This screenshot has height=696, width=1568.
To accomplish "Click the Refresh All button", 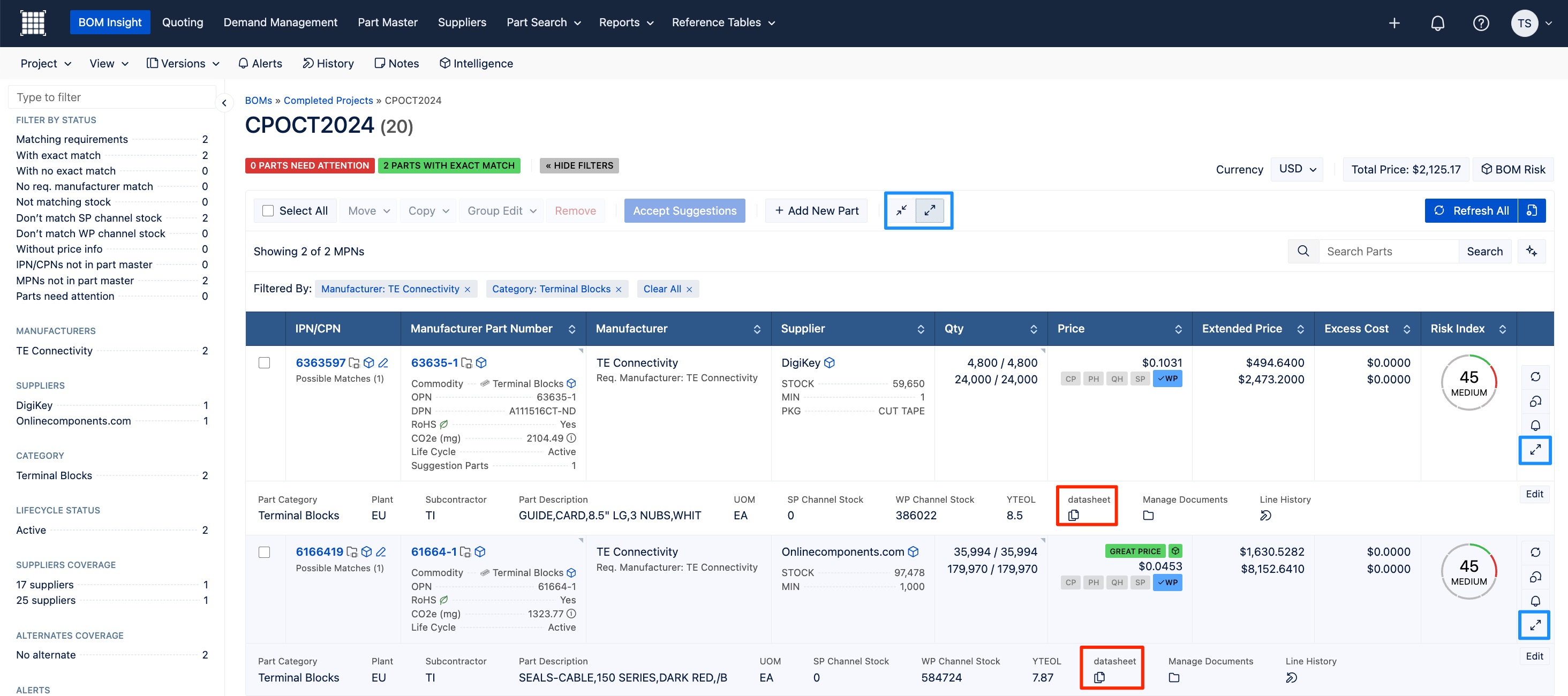I will click(x=1471, y=210).
